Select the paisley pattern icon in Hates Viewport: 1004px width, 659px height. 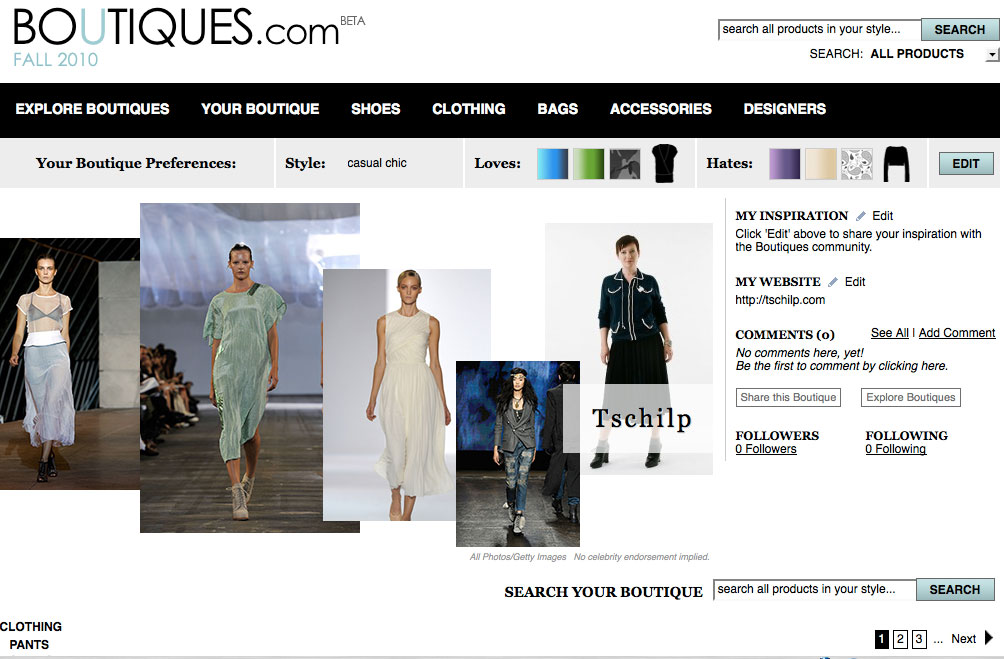click(x=855, y=163)
